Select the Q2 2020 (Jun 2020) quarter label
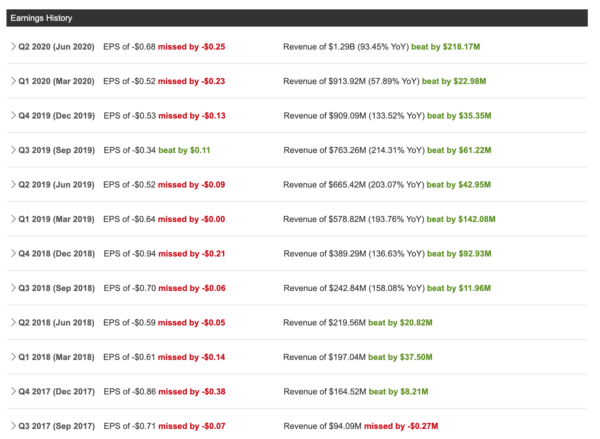This screenshot has width=600, height=439. [56, 47]
